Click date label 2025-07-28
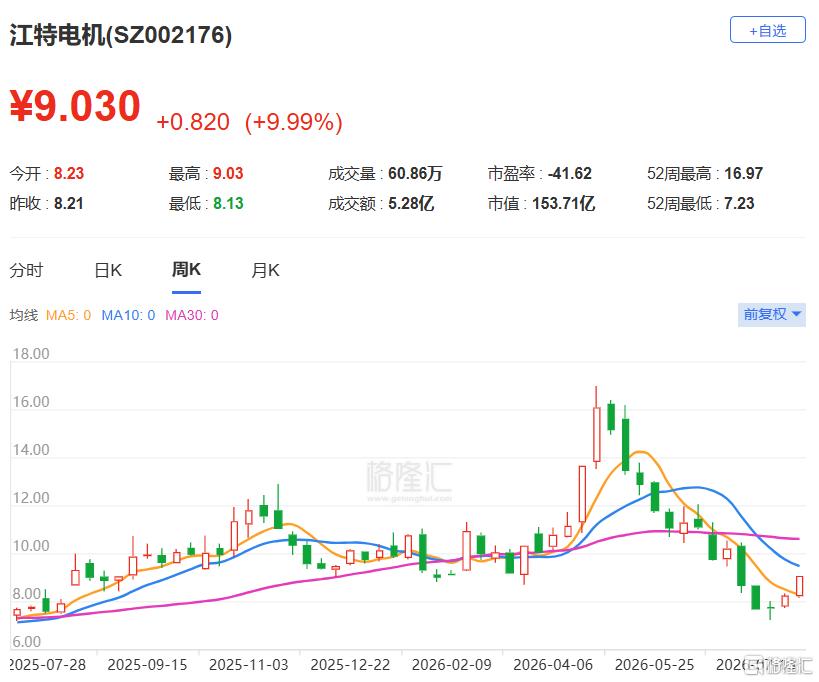This screenshot has height=682, width=819. coord(48,665)
